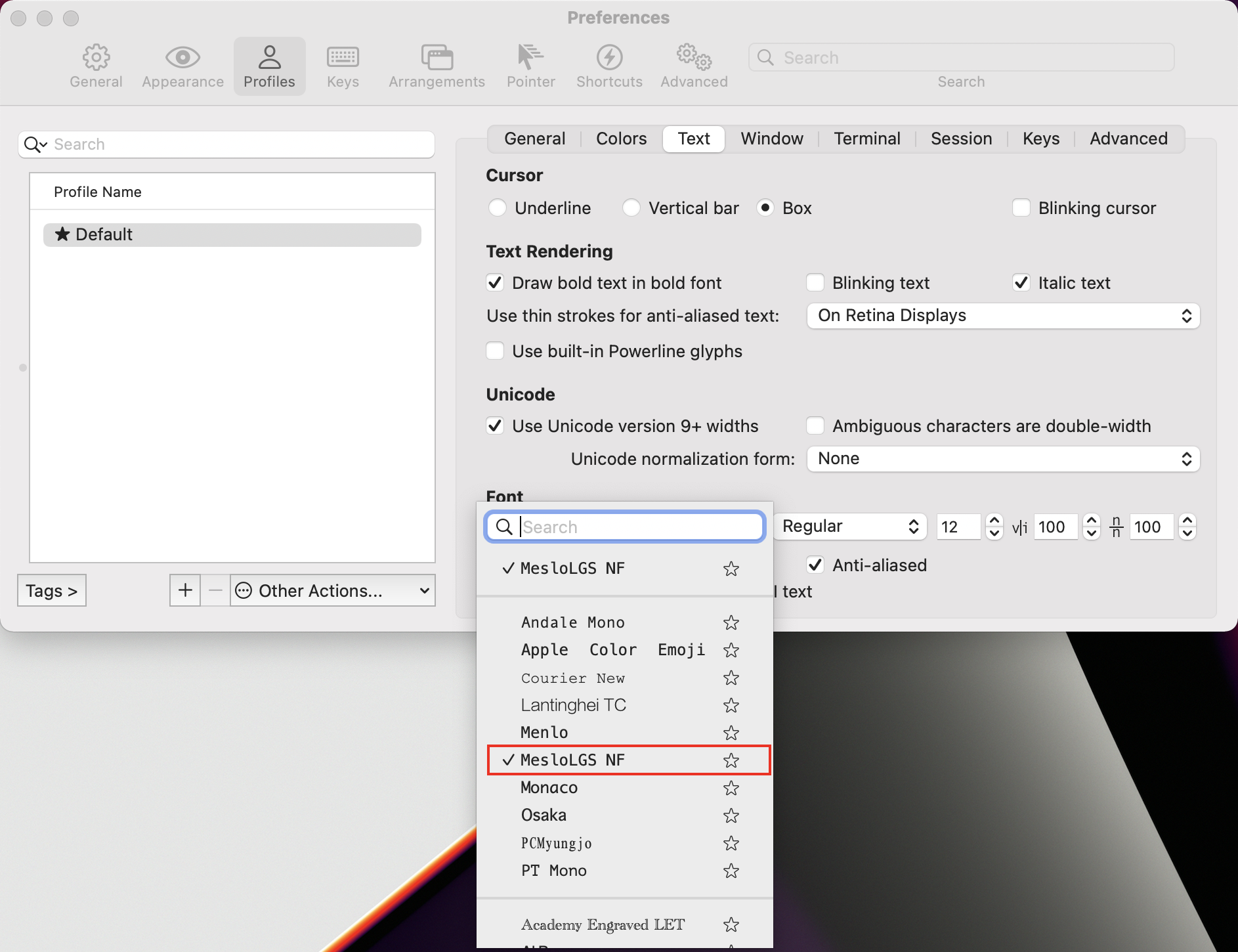
Task: Toggle Italic text checkbox
Action: point(1021,283)
